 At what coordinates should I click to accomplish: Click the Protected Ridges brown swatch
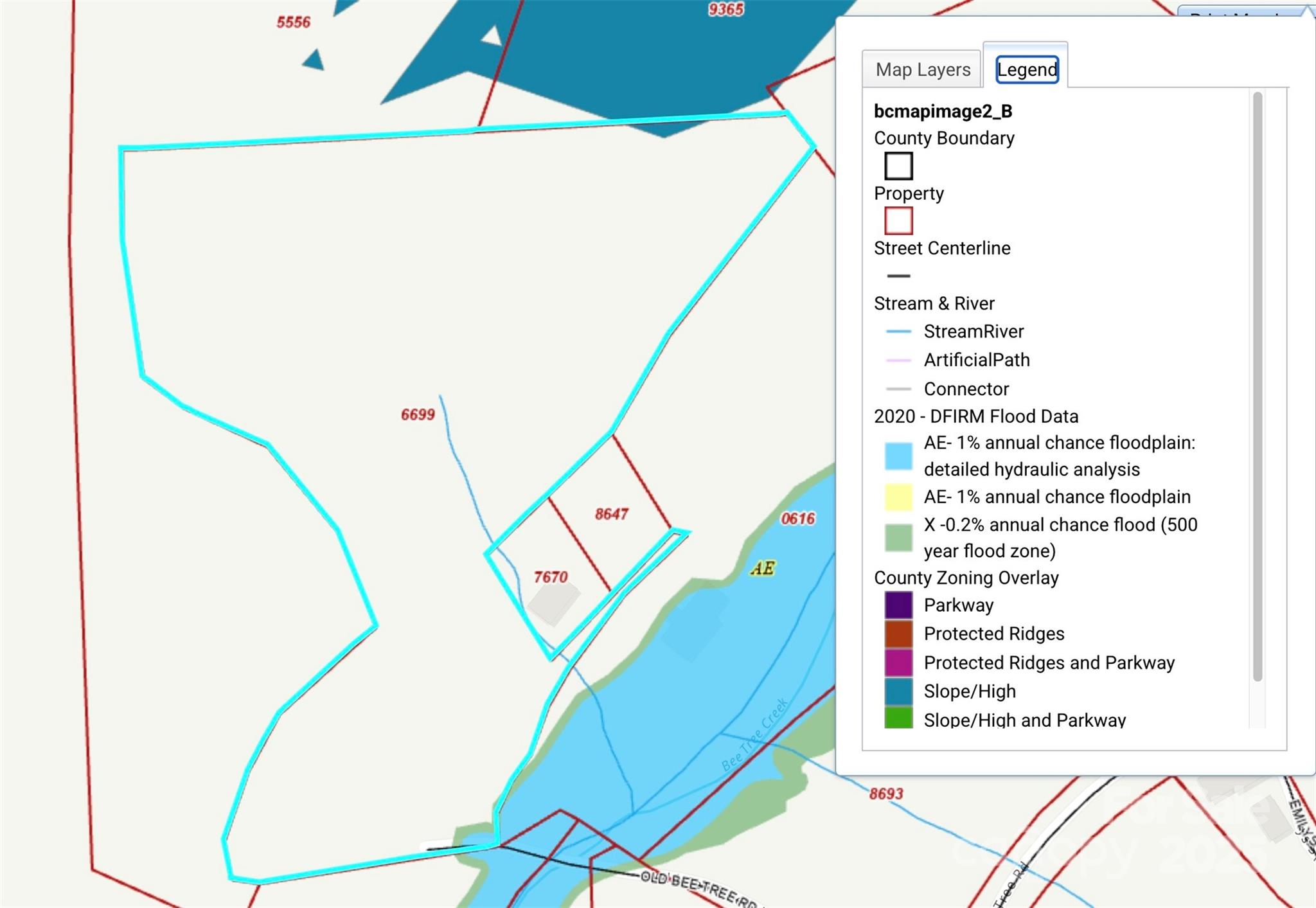(898, 634)
